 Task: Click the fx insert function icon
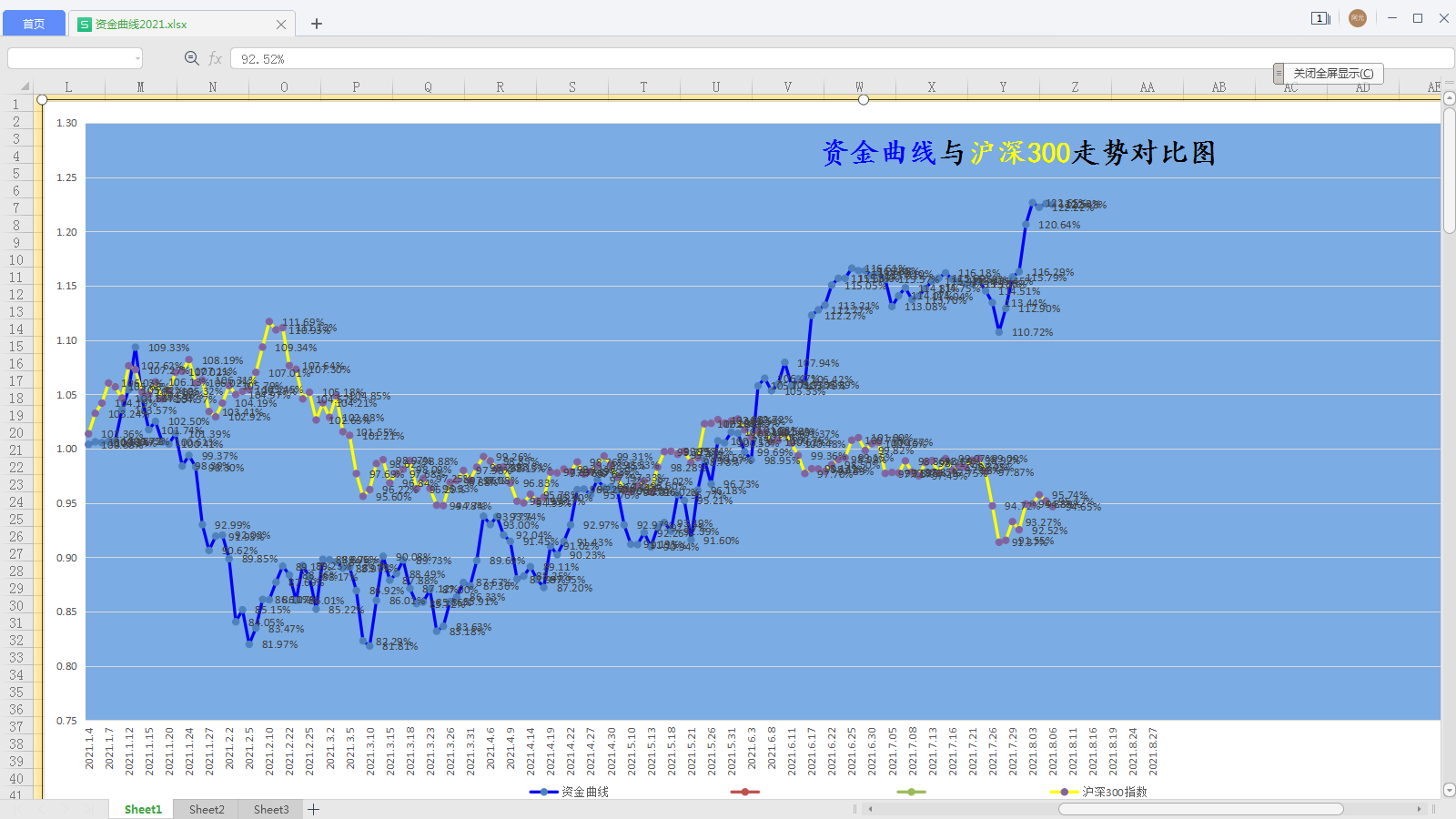[x=216, y=58]
